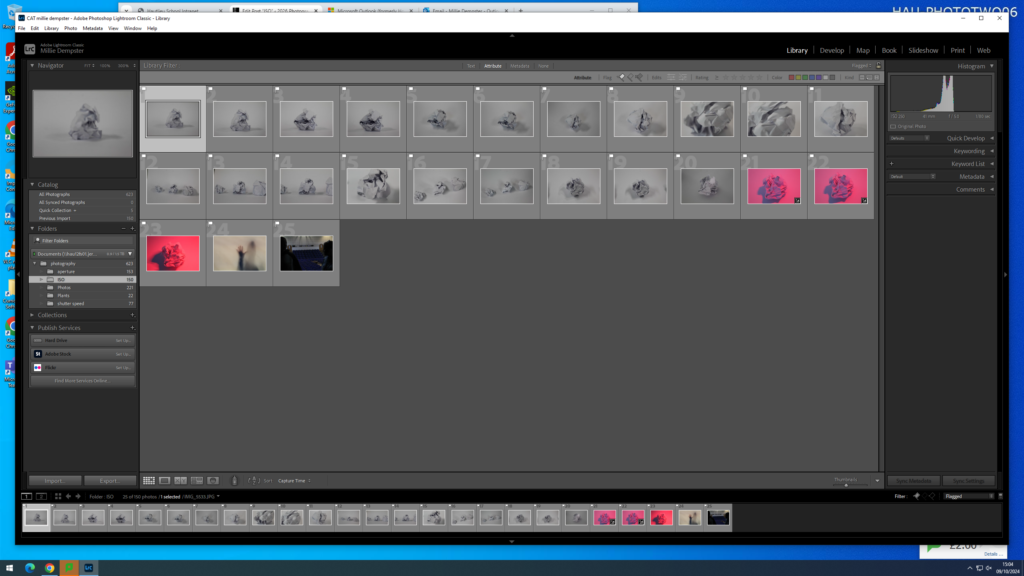Select the Painter spray can tool

pyautogui.click(x=234, y=481)
